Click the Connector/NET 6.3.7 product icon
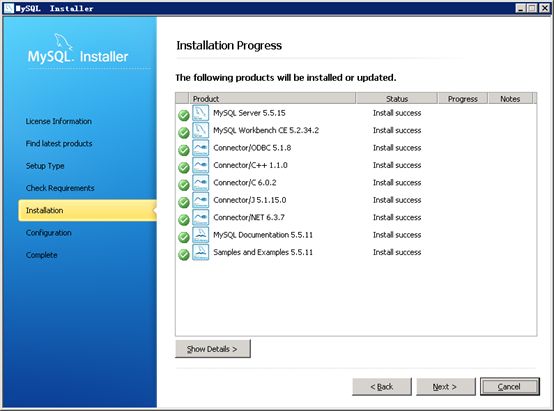This screenshot has width=554, height=411. point(200,217)
